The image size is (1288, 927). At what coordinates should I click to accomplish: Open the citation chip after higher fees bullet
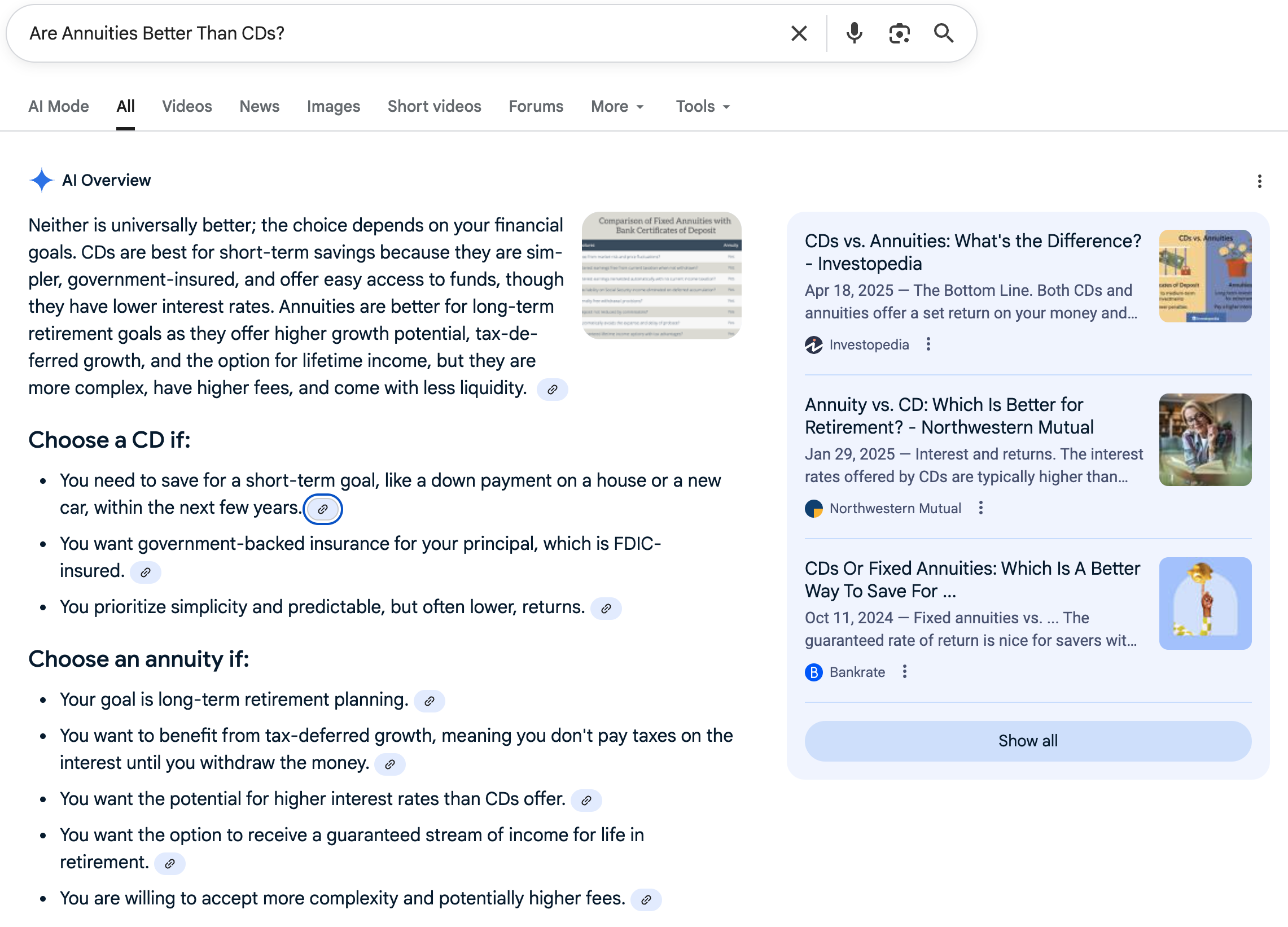[646, 900]
